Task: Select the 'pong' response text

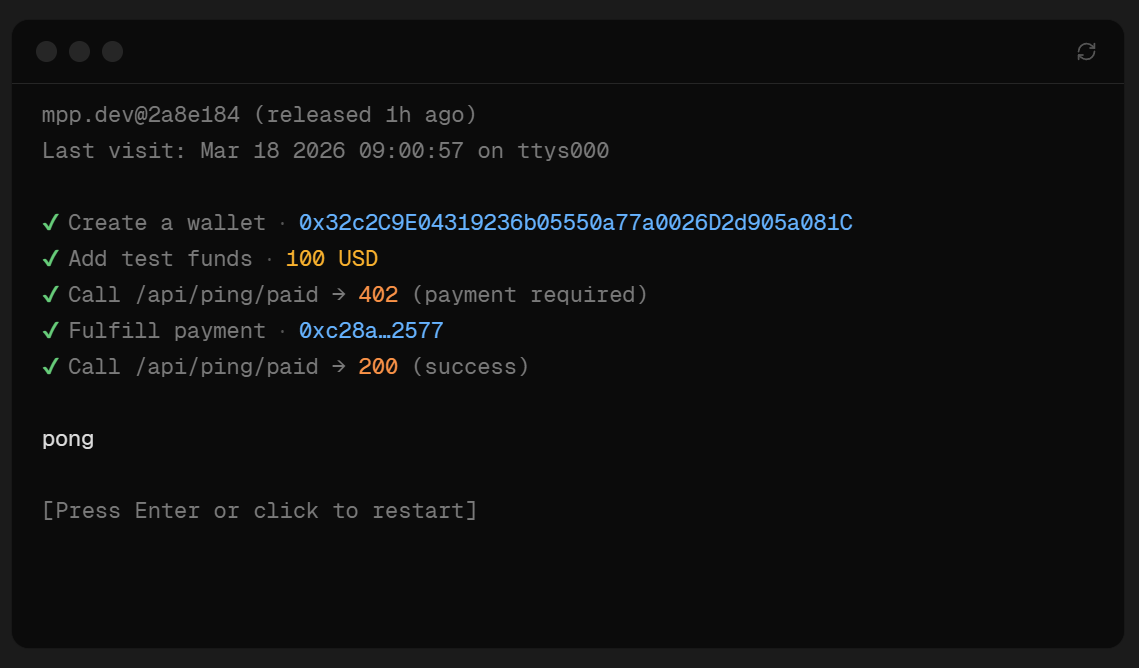Action: point(68,438)
